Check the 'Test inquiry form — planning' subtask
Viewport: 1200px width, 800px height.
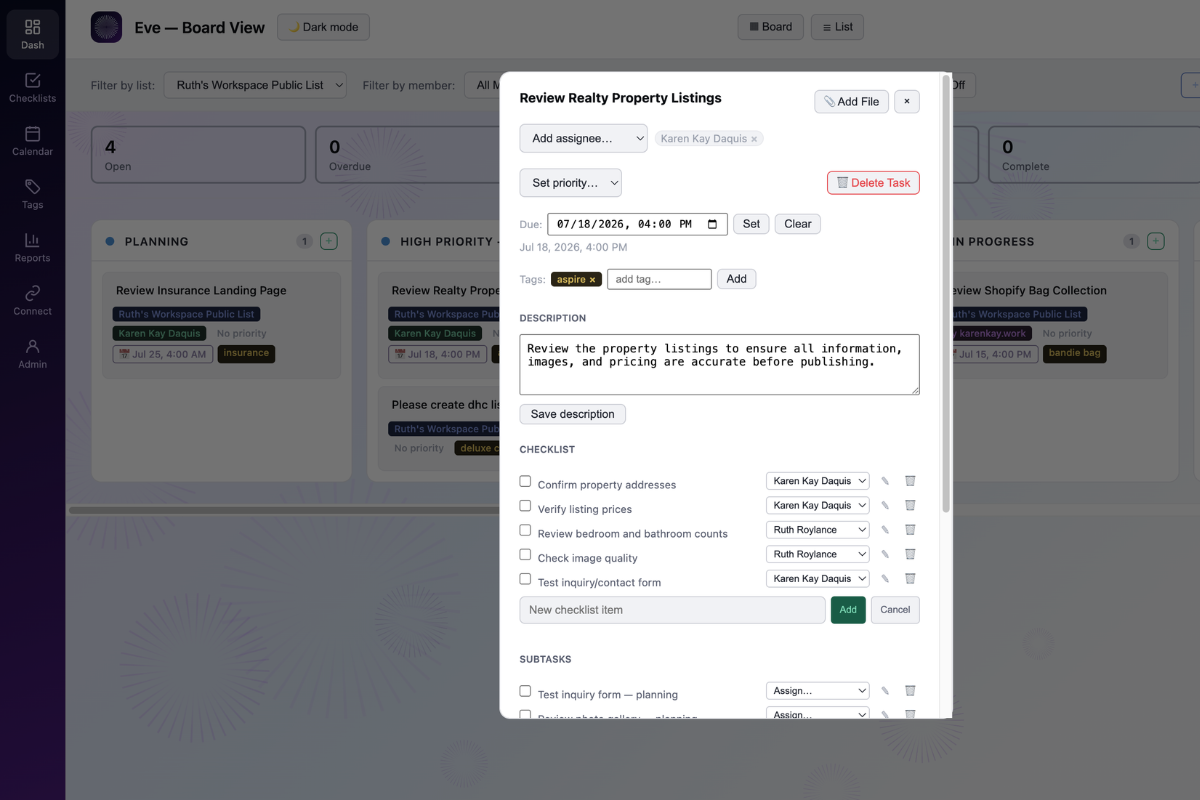525,690
